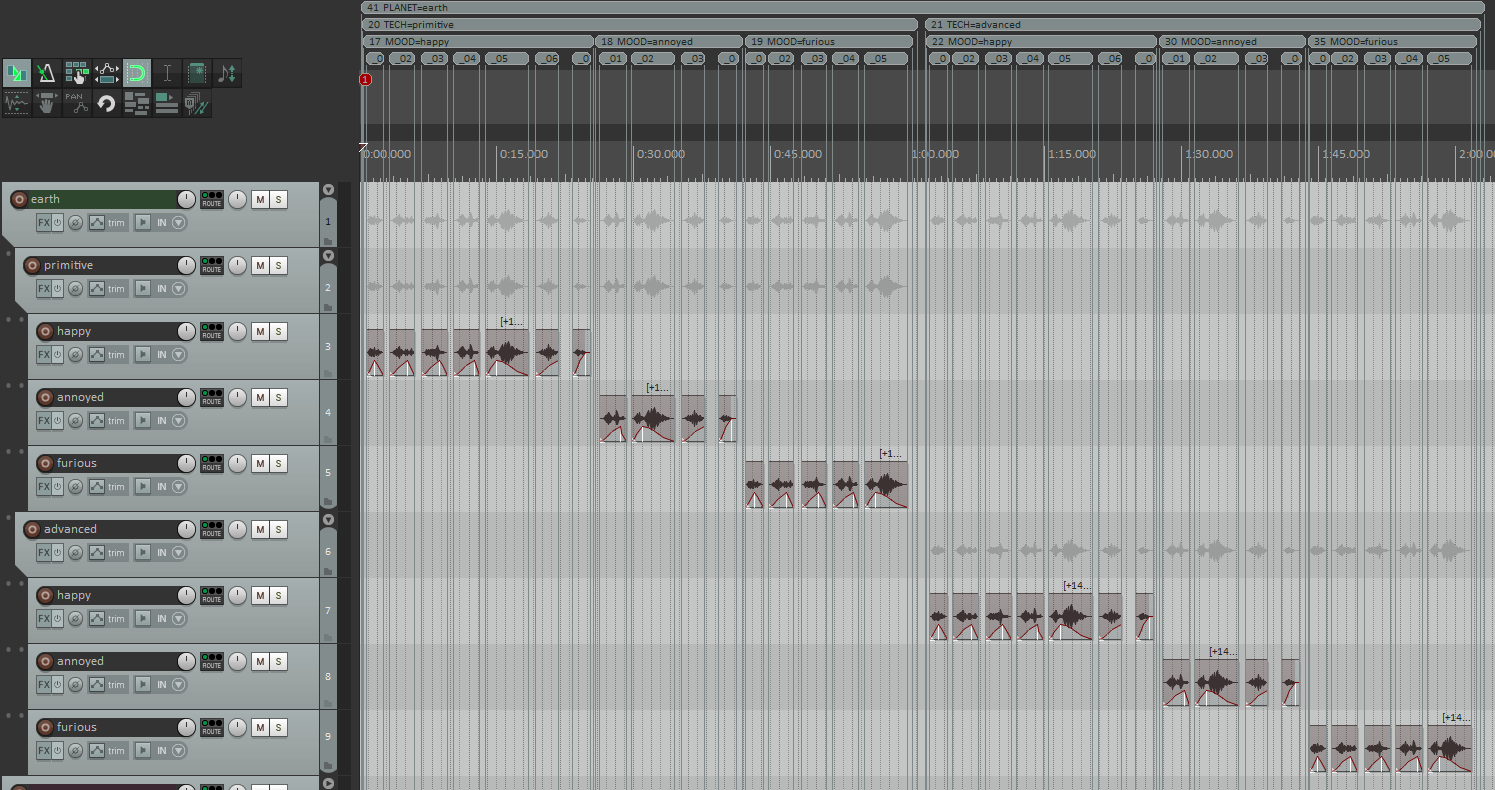Click the circular undo arrow icon

[106, 103]
